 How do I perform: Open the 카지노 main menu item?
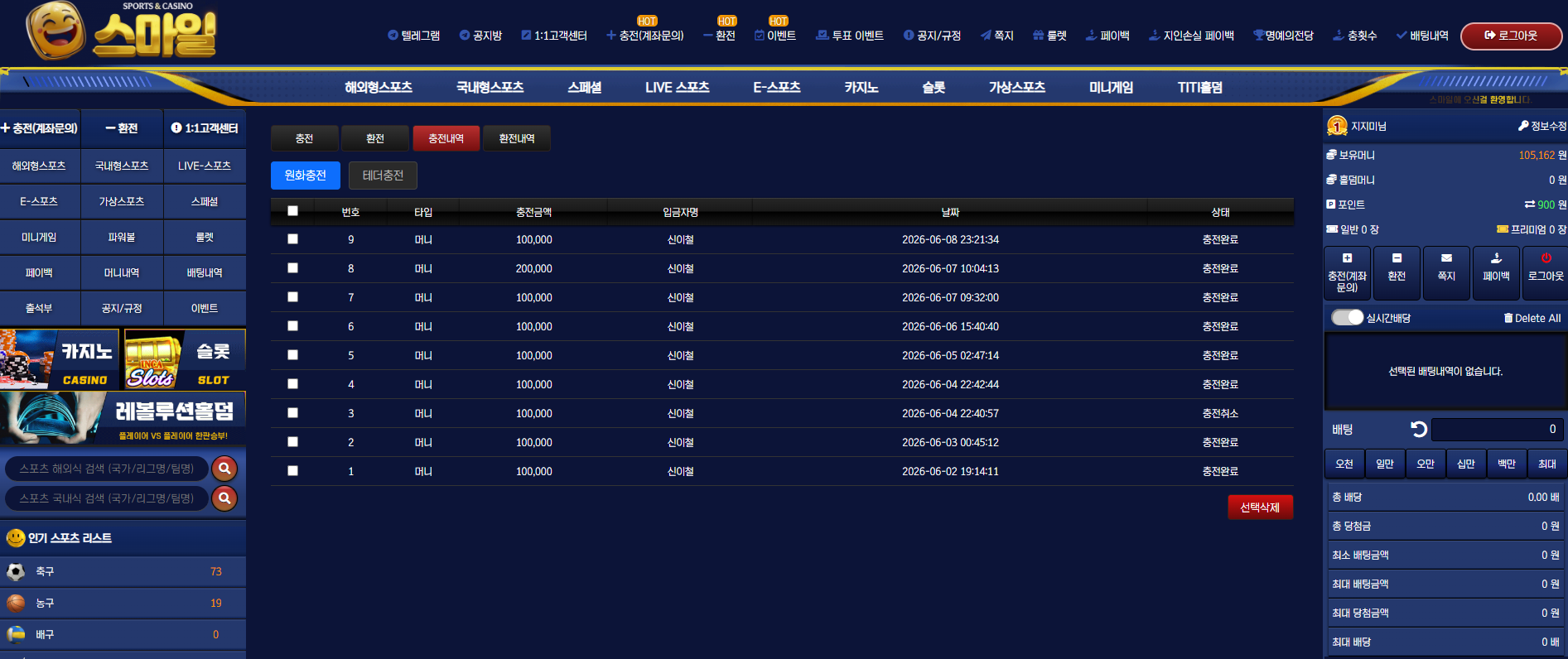(861, 87)
